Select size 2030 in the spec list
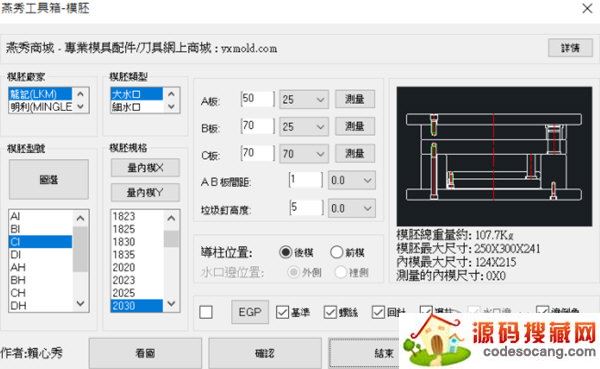The image size is (600, 369). coord(137,305)
